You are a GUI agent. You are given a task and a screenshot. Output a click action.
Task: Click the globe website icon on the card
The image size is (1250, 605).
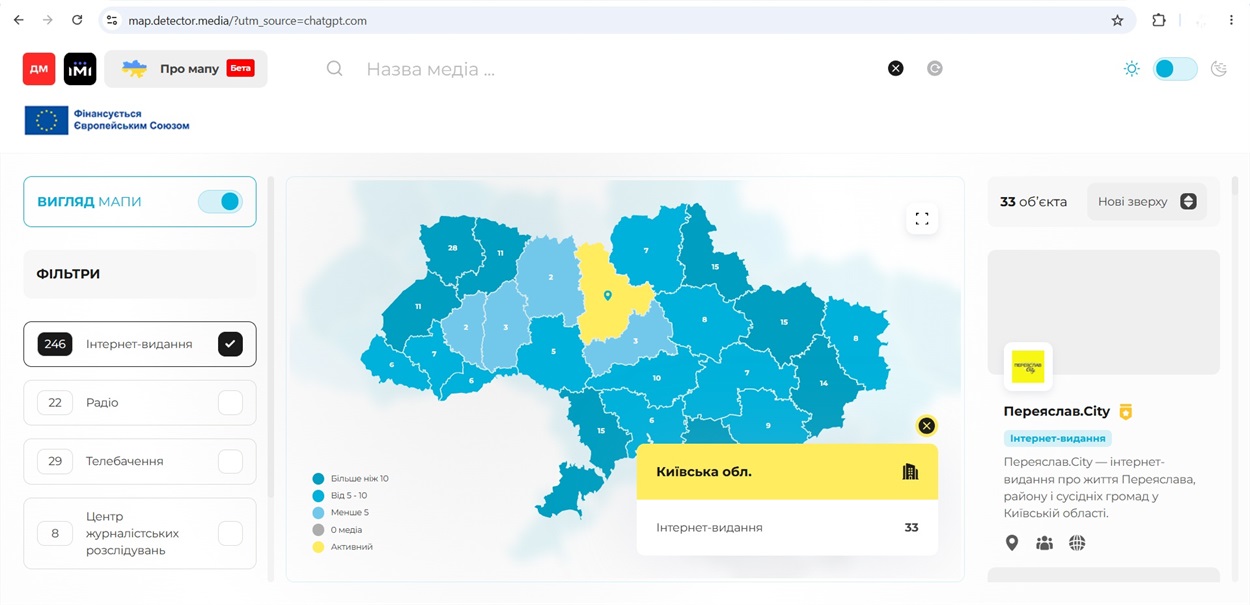1077,543
